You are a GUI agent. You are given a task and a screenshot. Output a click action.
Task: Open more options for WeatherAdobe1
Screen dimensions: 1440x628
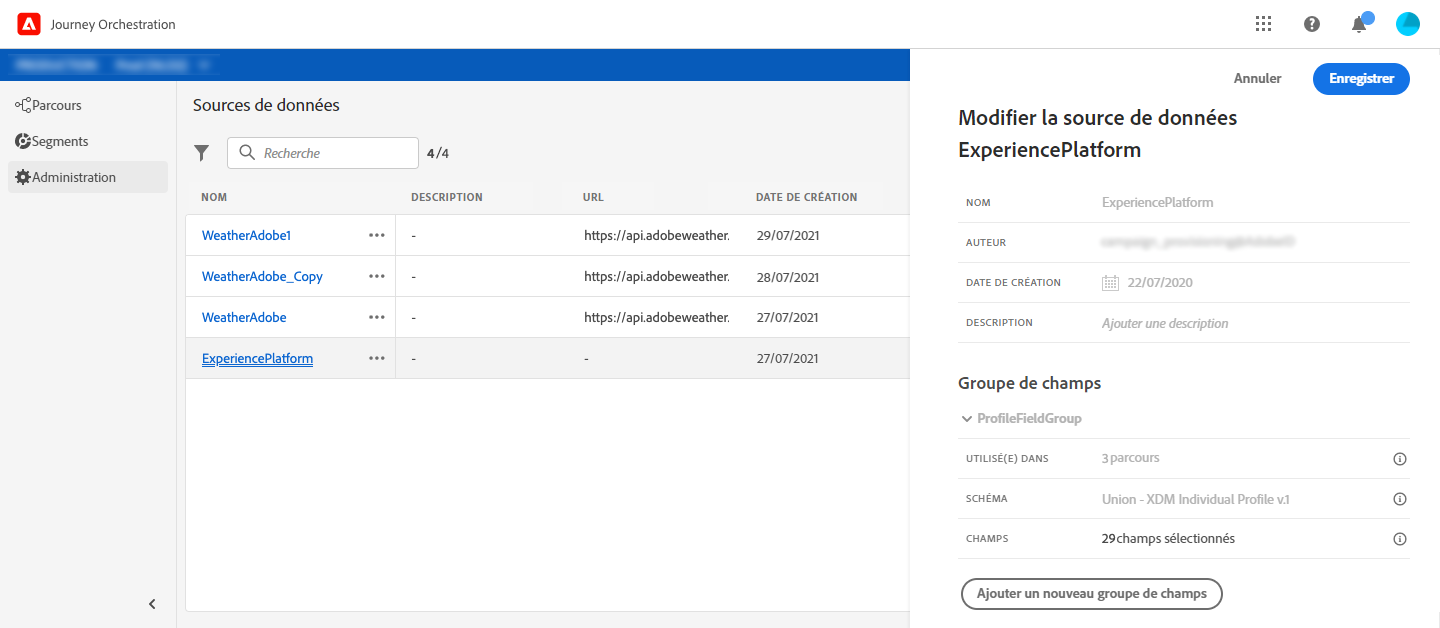click(377, 235)
